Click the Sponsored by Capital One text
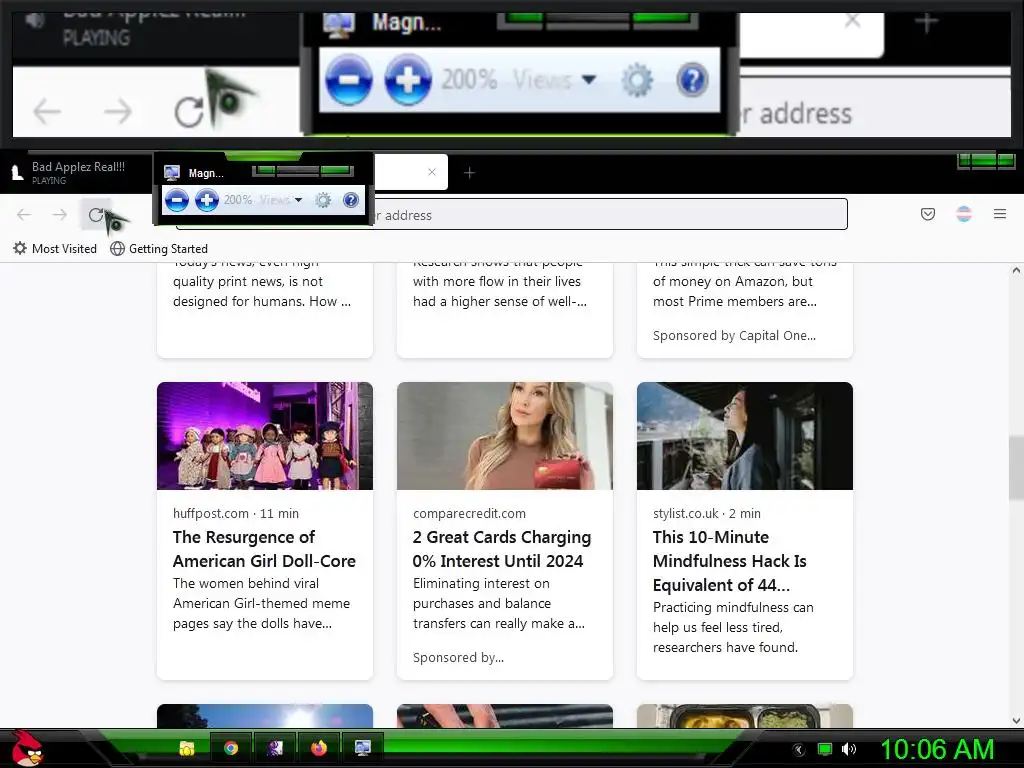Image resolution: width=1024 pixels, height=768 pixels. [x=734, y=336]
